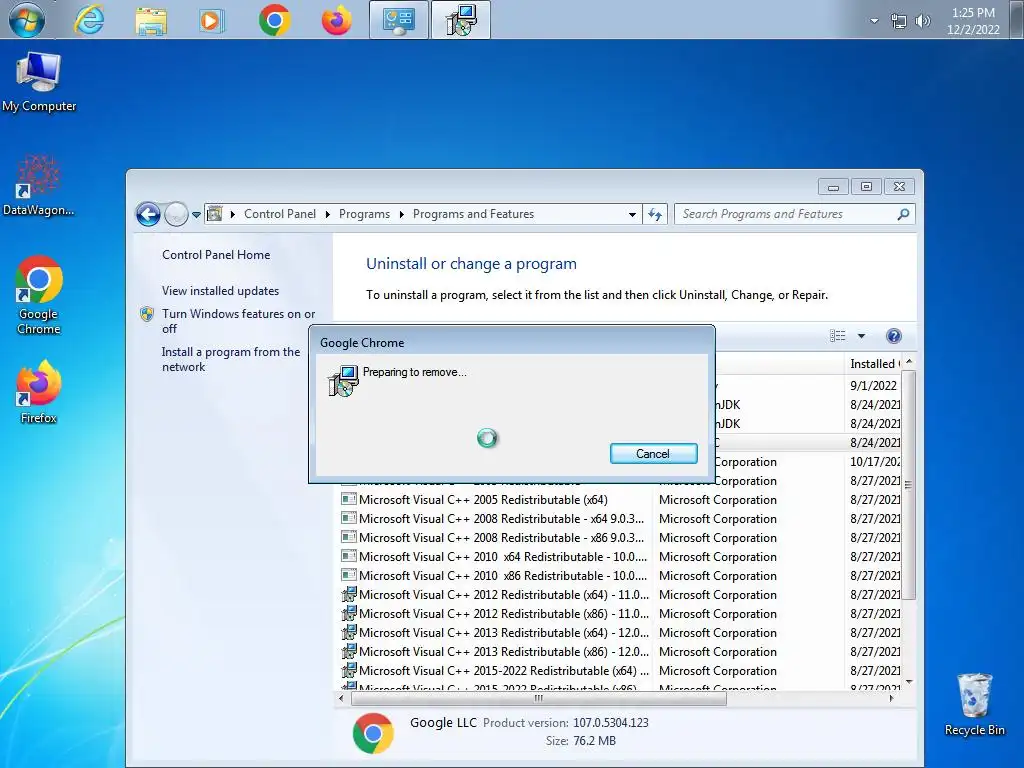This screenshot has height=768, width=1024.
Task: Open the view options dropdown arrow
Action: [861, 336]
